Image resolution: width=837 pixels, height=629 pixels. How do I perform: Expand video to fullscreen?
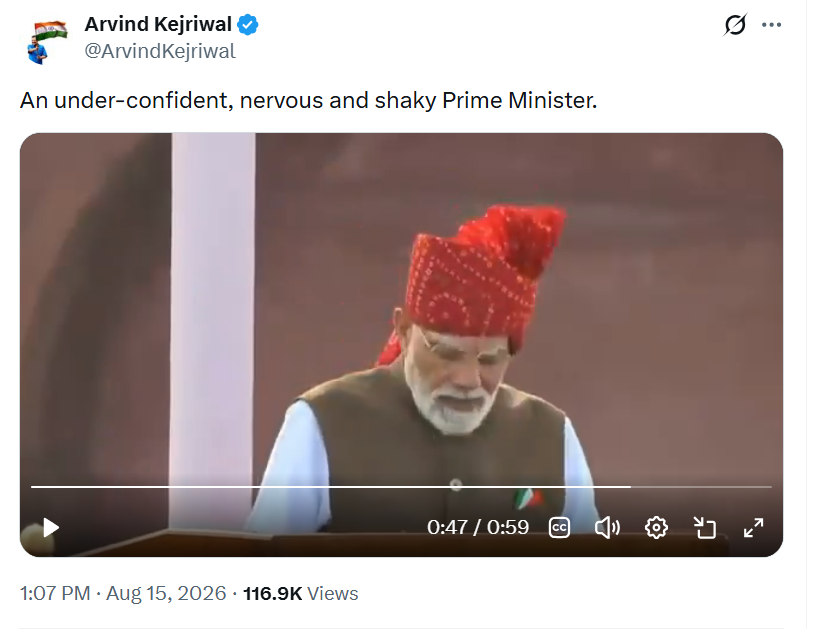coord(753,528)
